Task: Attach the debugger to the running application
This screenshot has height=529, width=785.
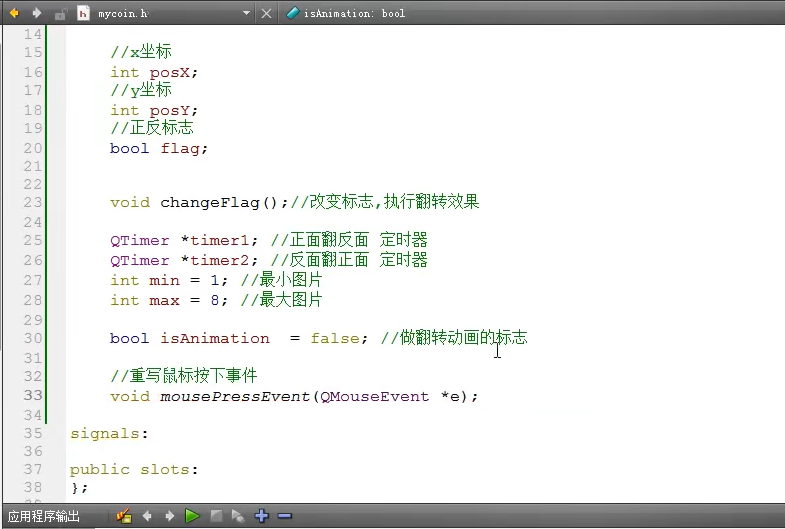Action: (238, 516)
